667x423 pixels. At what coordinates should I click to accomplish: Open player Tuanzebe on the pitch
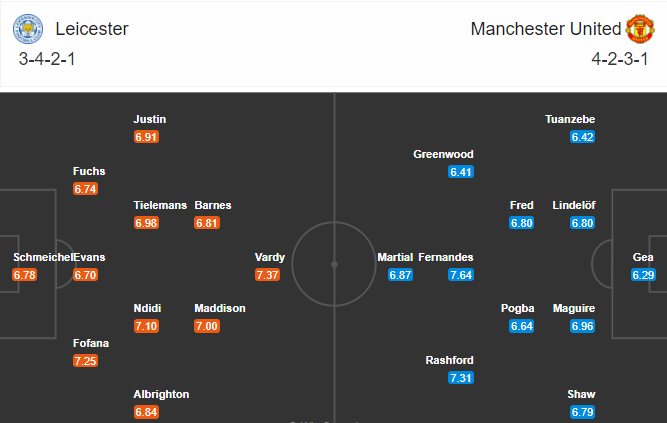(570, 119)
